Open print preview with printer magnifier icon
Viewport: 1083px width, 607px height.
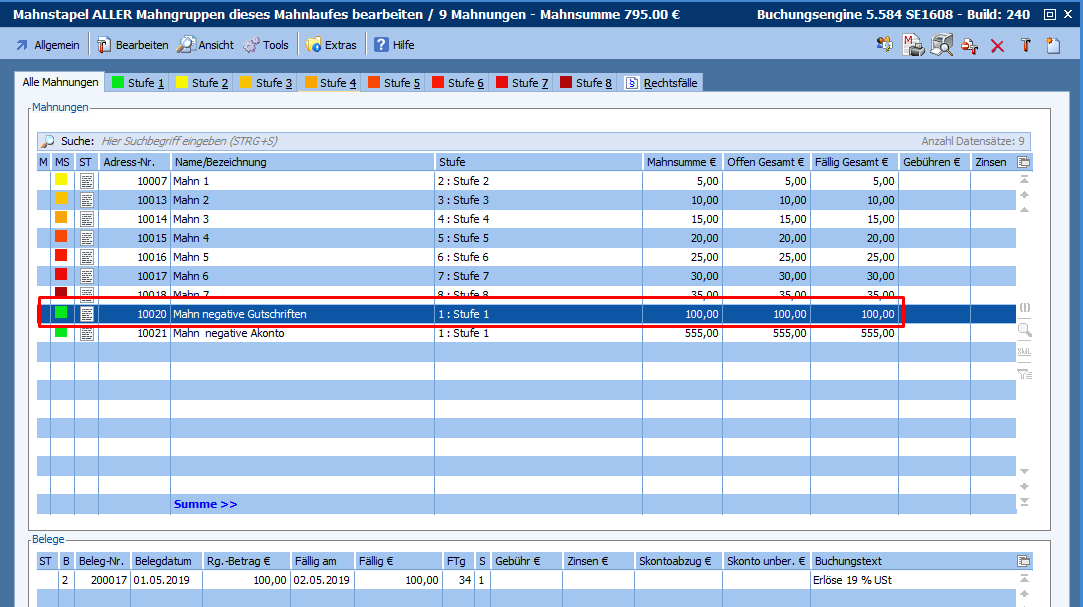click(941, 45)
